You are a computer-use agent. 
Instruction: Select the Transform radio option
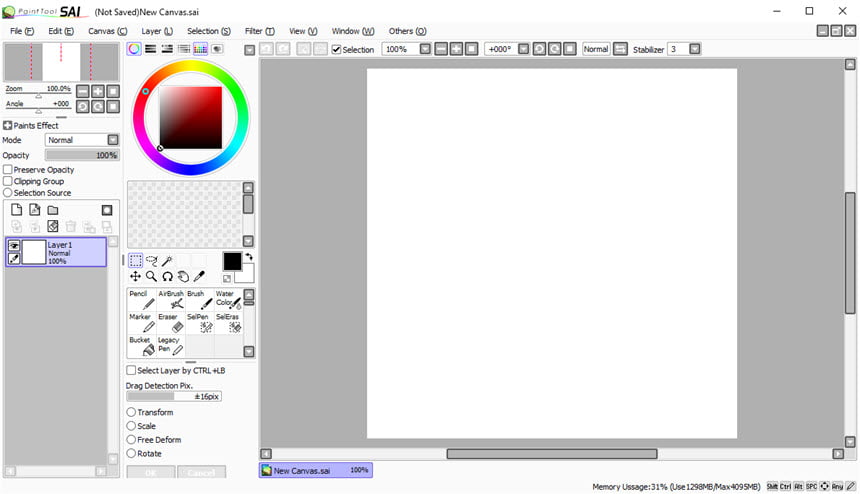[x=131, y=412]
